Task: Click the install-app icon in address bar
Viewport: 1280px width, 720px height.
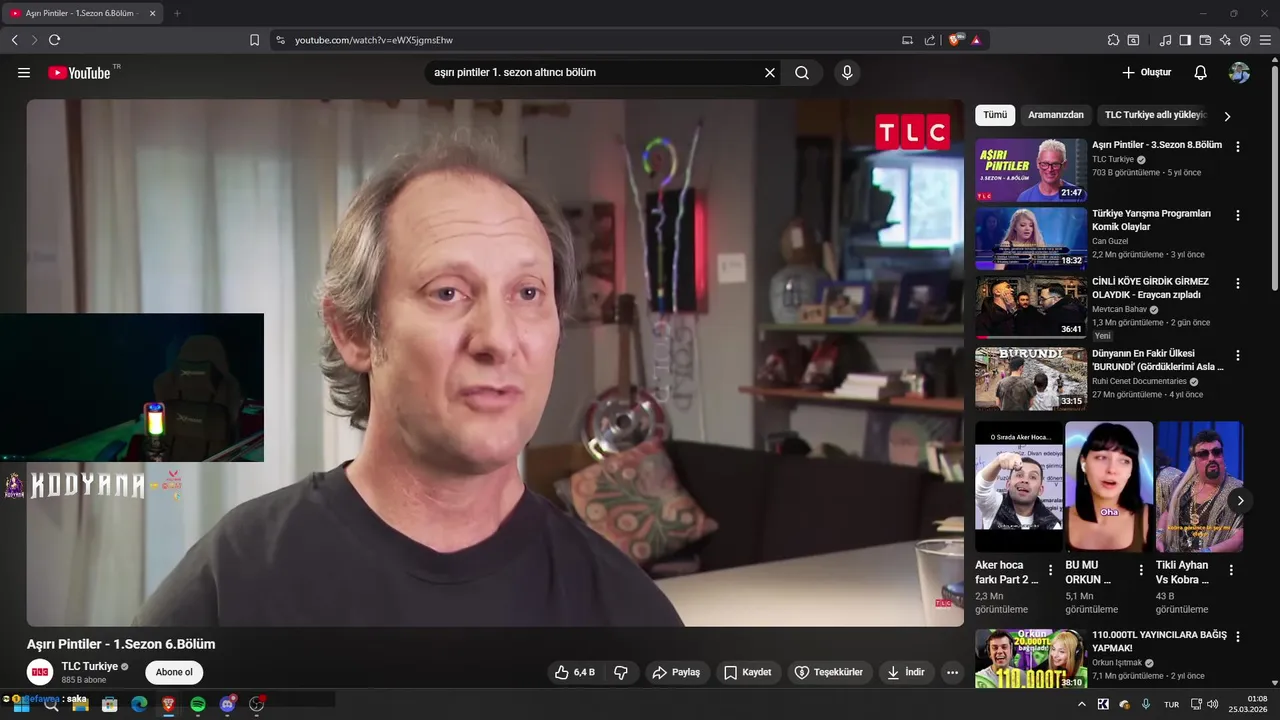Action: coord(907,40)
